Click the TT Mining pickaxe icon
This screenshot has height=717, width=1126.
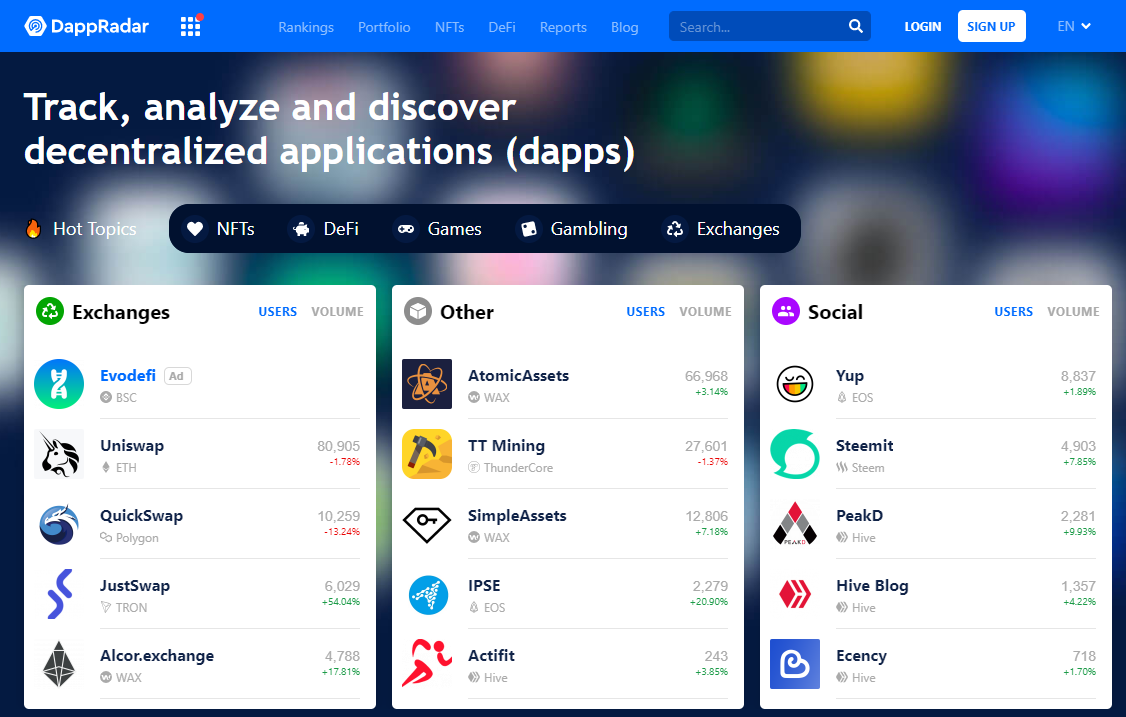[427, 454]
